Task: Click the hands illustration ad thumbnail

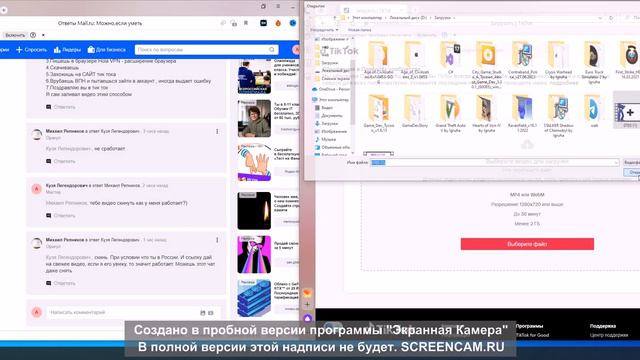Action: (x=254, y=162)
